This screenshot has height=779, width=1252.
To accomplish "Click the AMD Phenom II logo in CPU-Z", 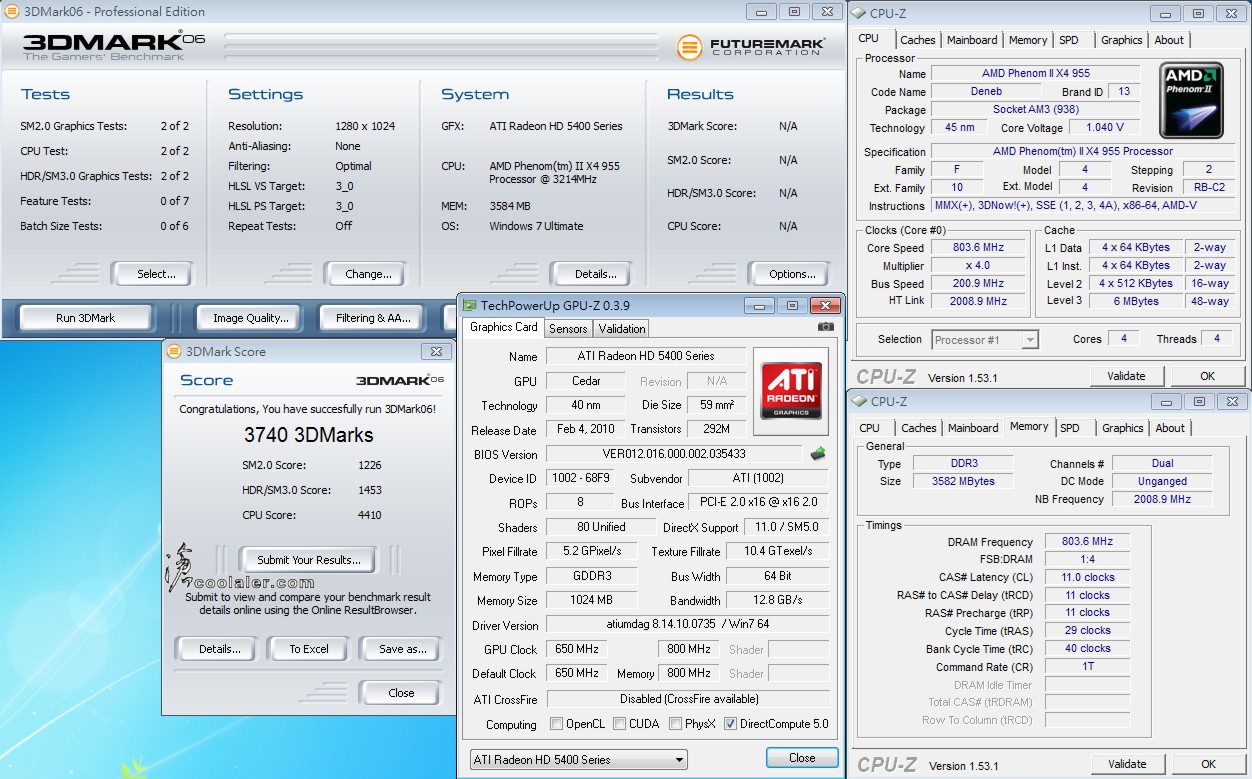I will coord(1191,101).
